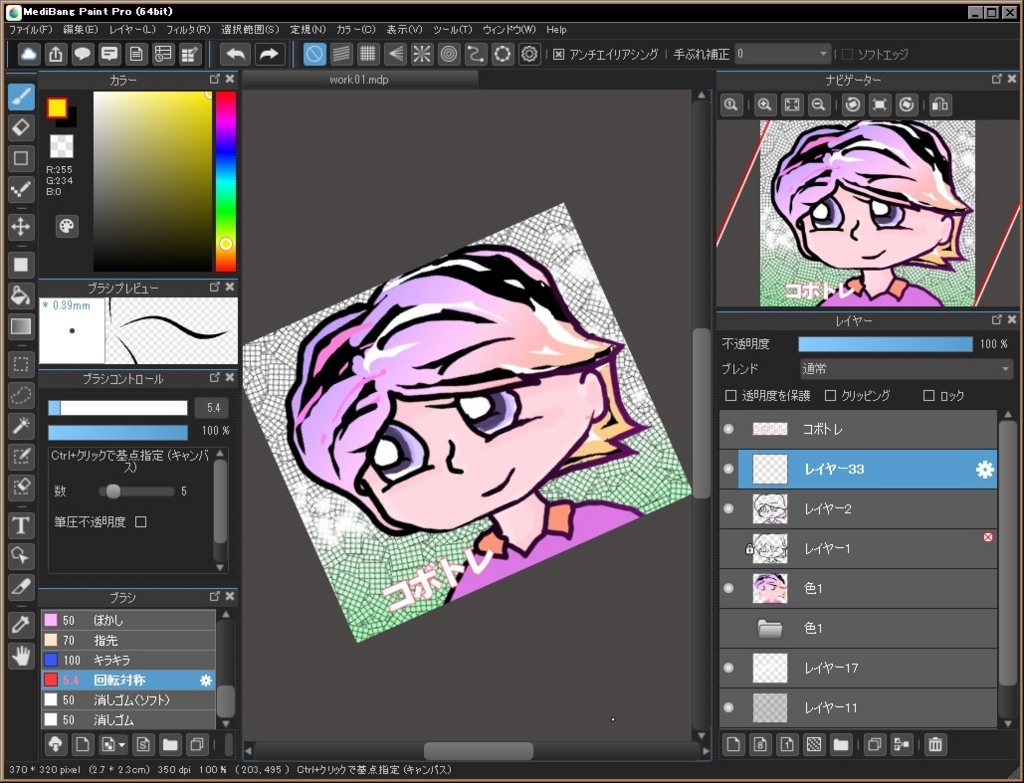
Task: Click the Redo arrow in toolbar
Action: [x=269, y=54]
